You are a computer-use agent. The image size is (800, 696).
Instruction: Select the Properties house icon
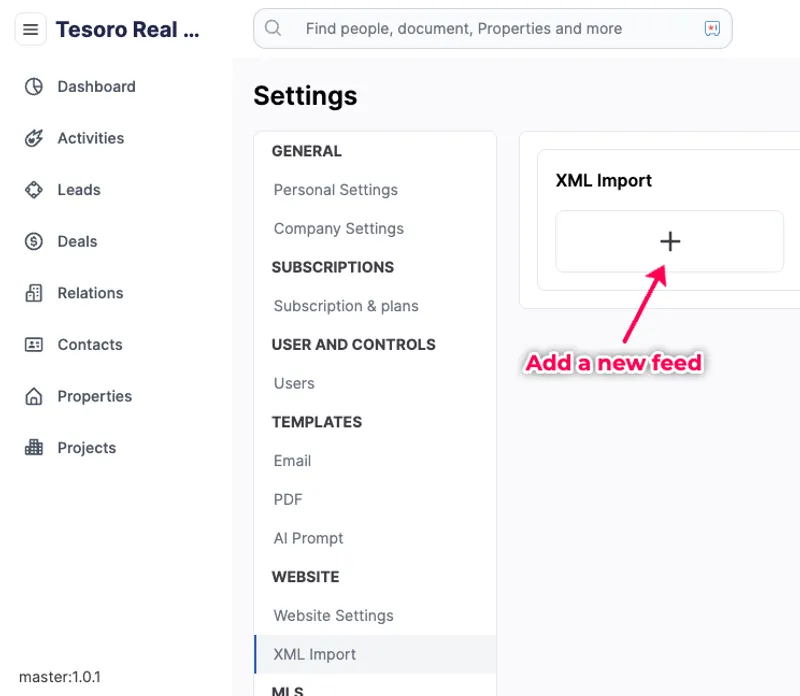point(34,396)
